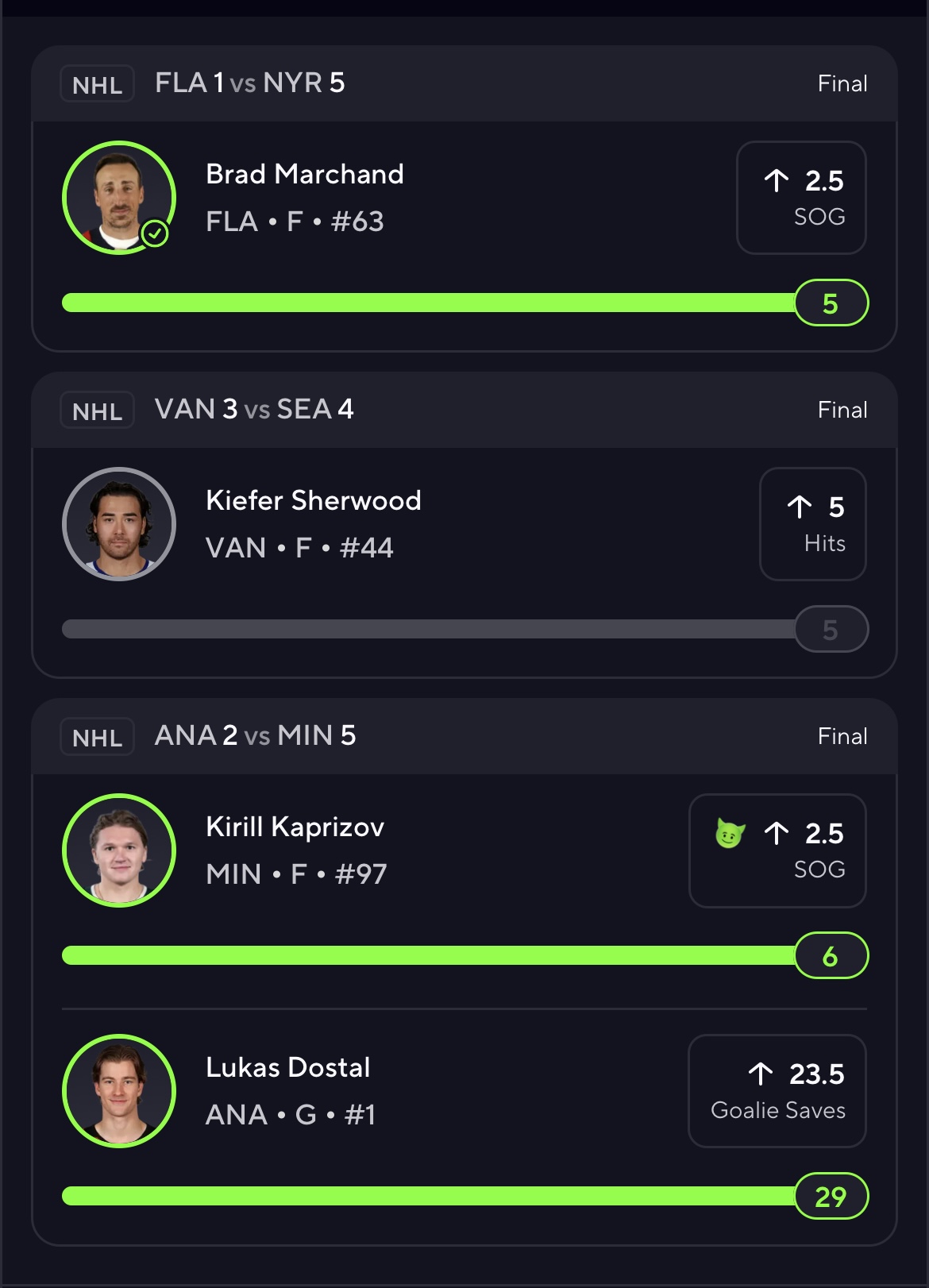Tap Lukas Dostal's avatar
Viewport: 929px width, 1288px height.
tap(119, 1091)
